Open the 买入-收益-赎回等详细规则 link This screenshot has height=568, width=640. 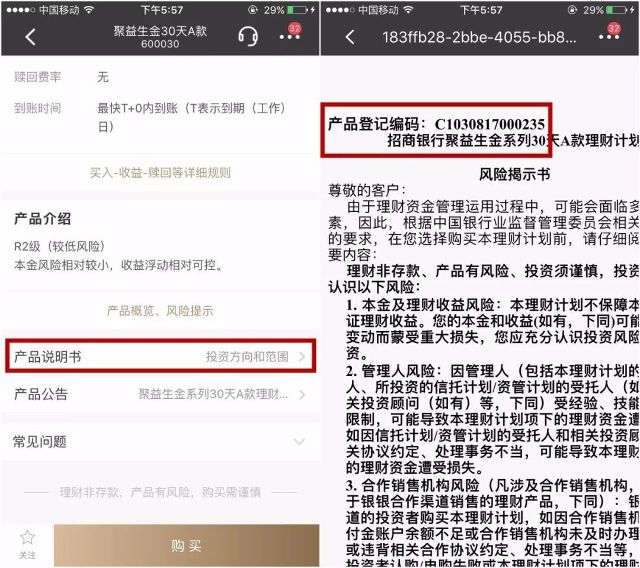tap(160, 173)
